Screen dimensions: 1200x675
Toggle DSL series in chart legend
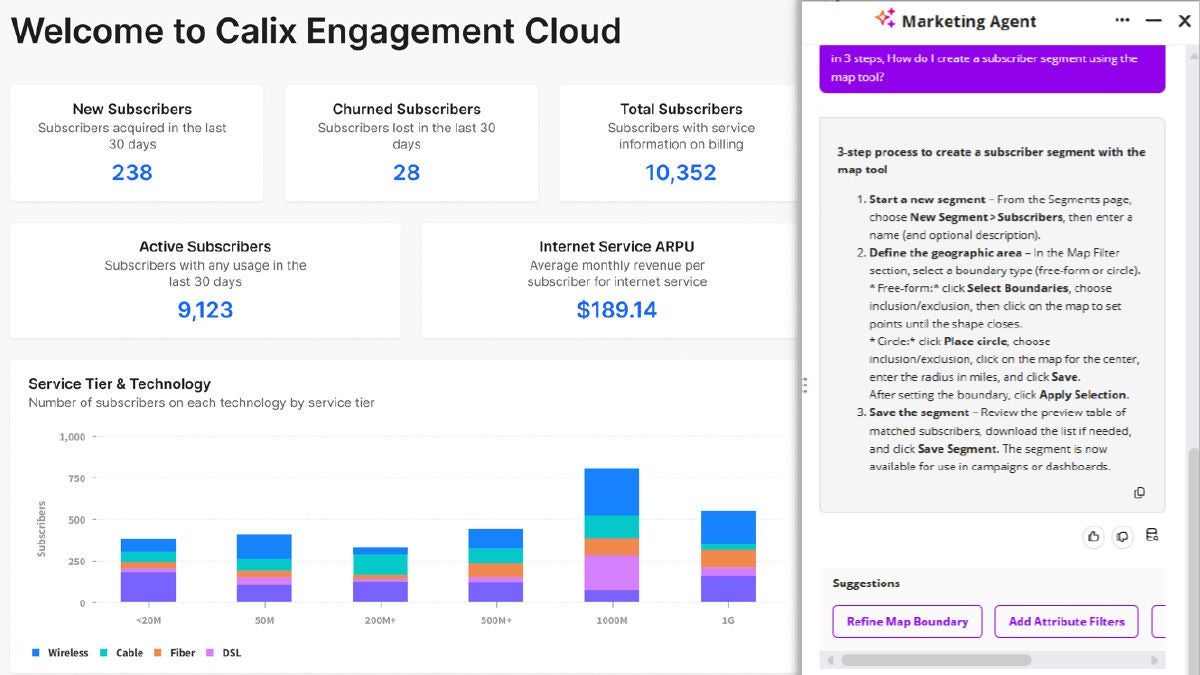(224, 653)
